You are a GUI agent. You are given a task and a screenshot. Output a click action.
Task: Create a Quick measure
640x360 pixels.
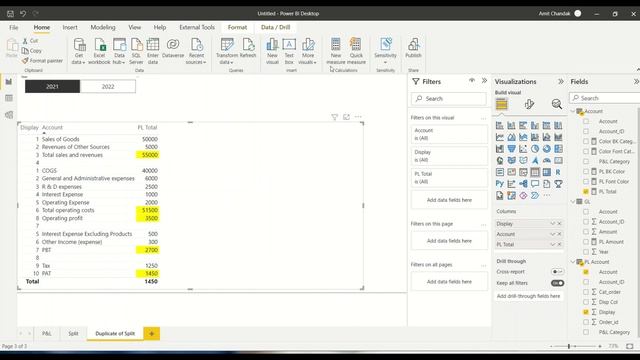tap(356, 51)
